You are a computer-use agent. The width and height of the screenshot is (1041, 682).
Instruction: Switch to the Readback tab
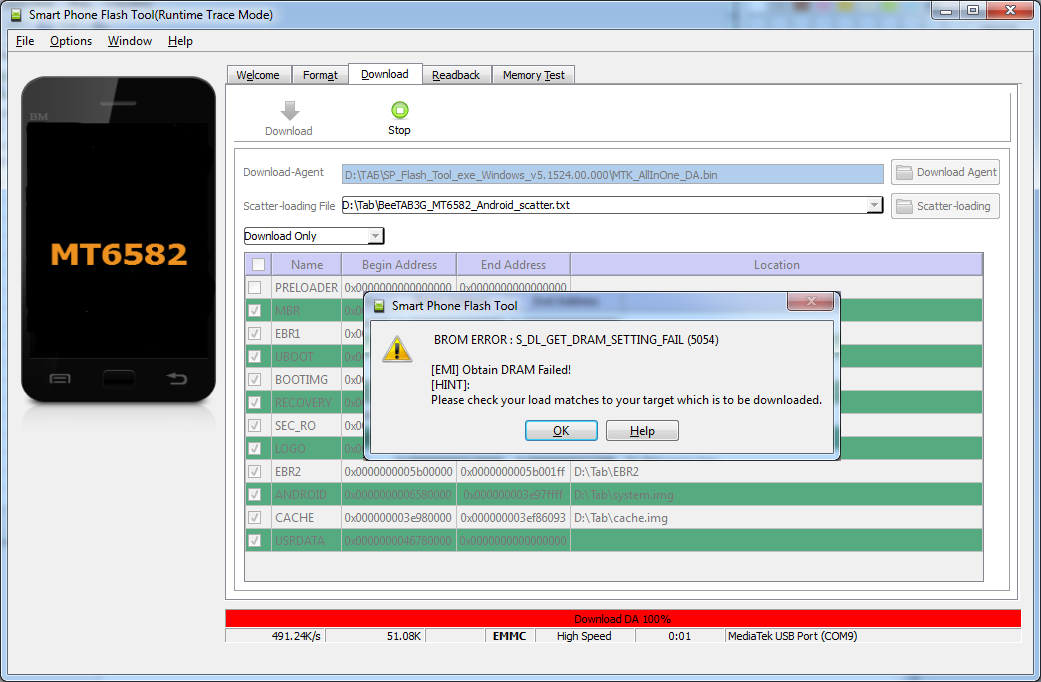[x=456, y=75]
